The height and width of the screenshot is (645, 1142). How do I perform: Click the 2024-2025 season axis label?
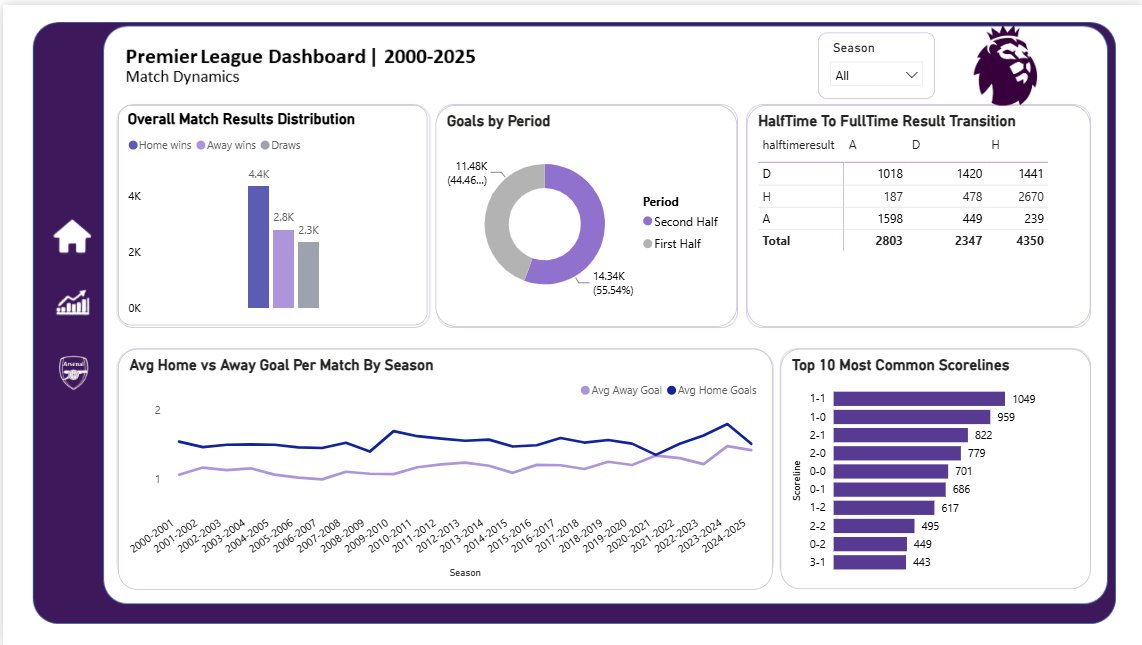[x=724, y=537]
